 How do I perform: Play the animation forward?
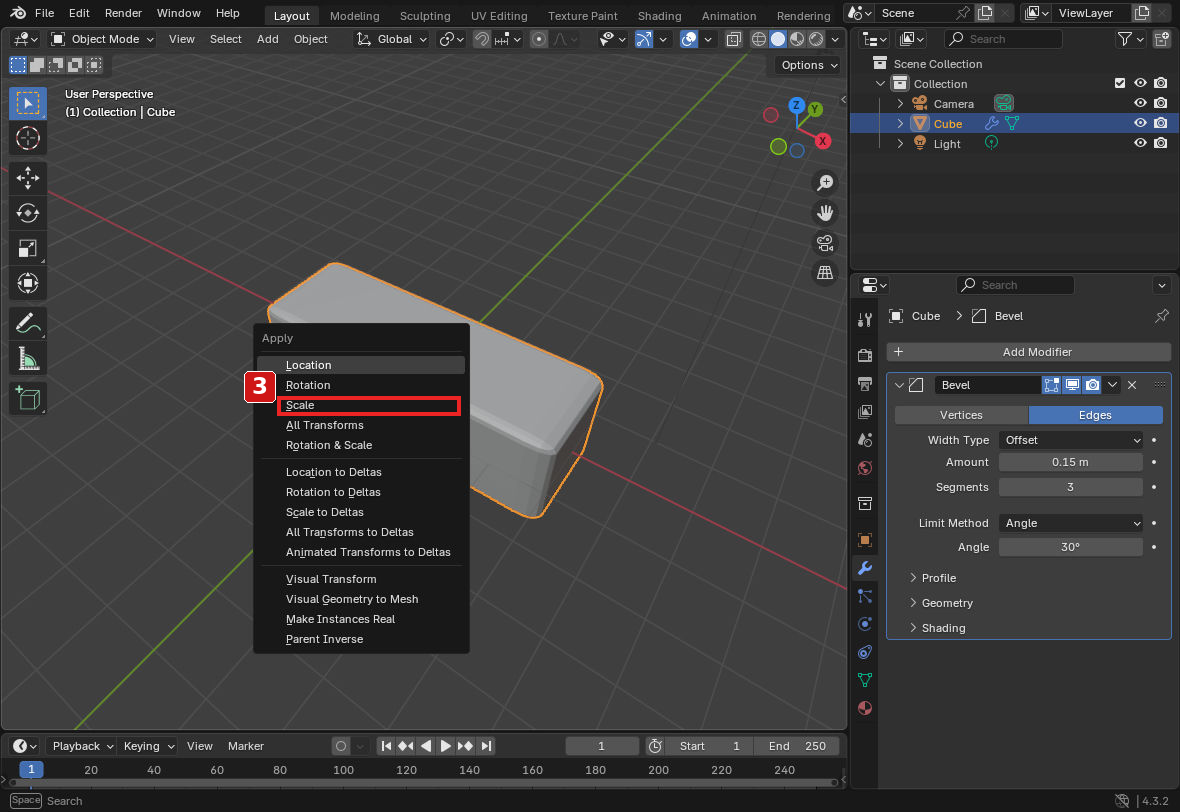pyautogui.click(x=446, y=746)
